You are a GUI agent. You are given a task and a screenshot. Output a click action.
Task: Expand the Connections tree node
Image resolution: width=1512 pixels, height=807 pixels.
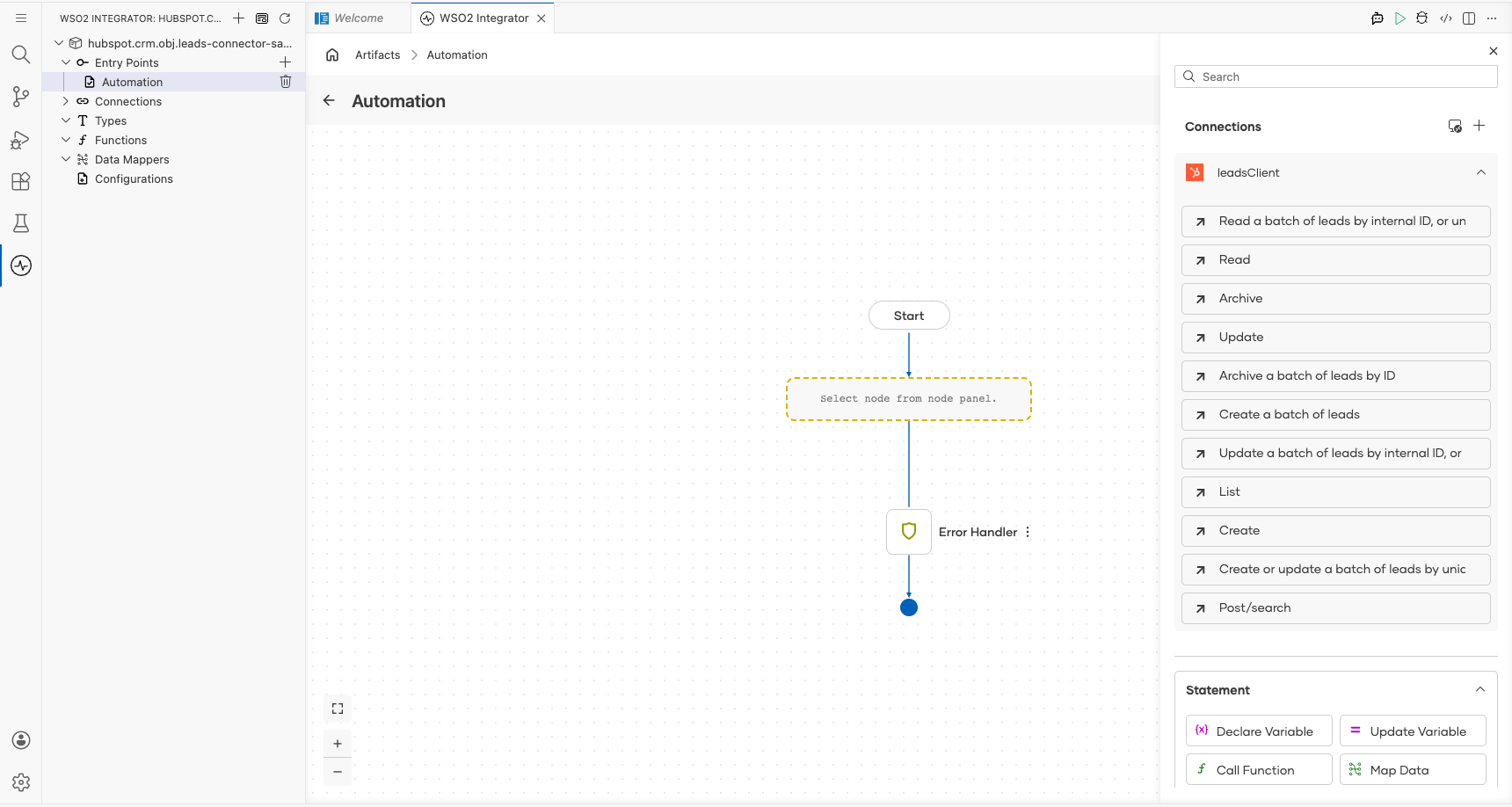tap(66, 101)
